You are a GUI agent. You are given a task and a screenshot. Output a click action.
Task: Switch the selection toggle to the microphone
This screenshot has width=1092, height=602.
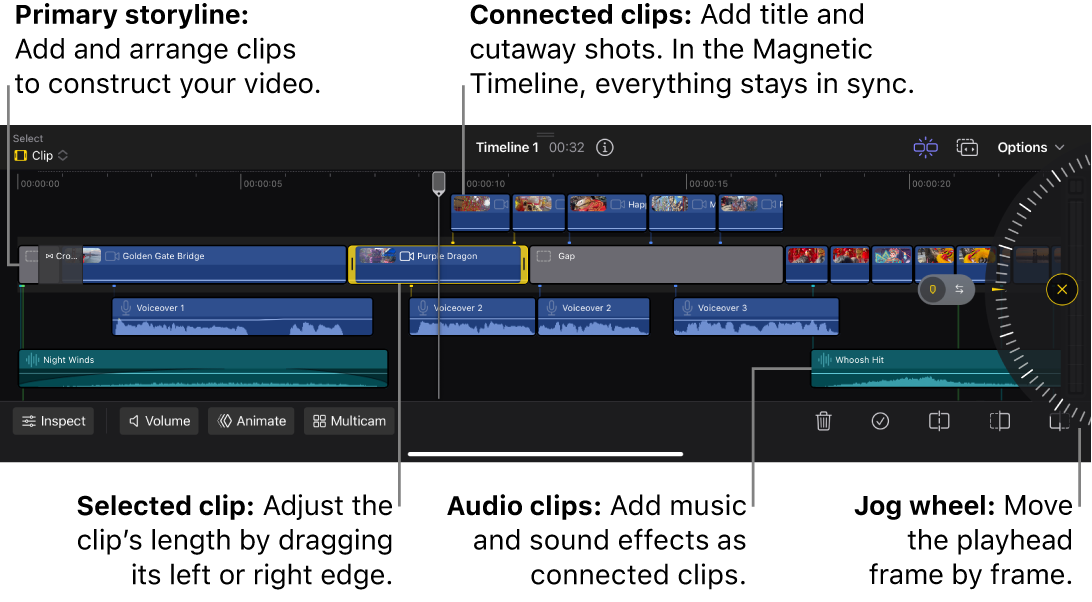pyautogui.click(x=932, y=289)
